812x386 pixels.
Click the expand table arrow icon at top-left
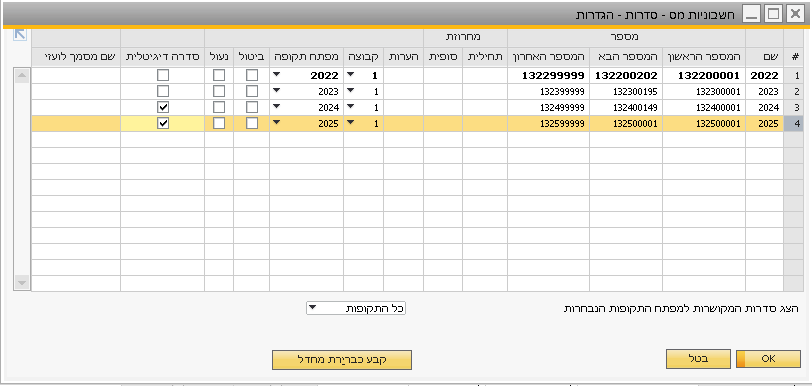(20, 35)
